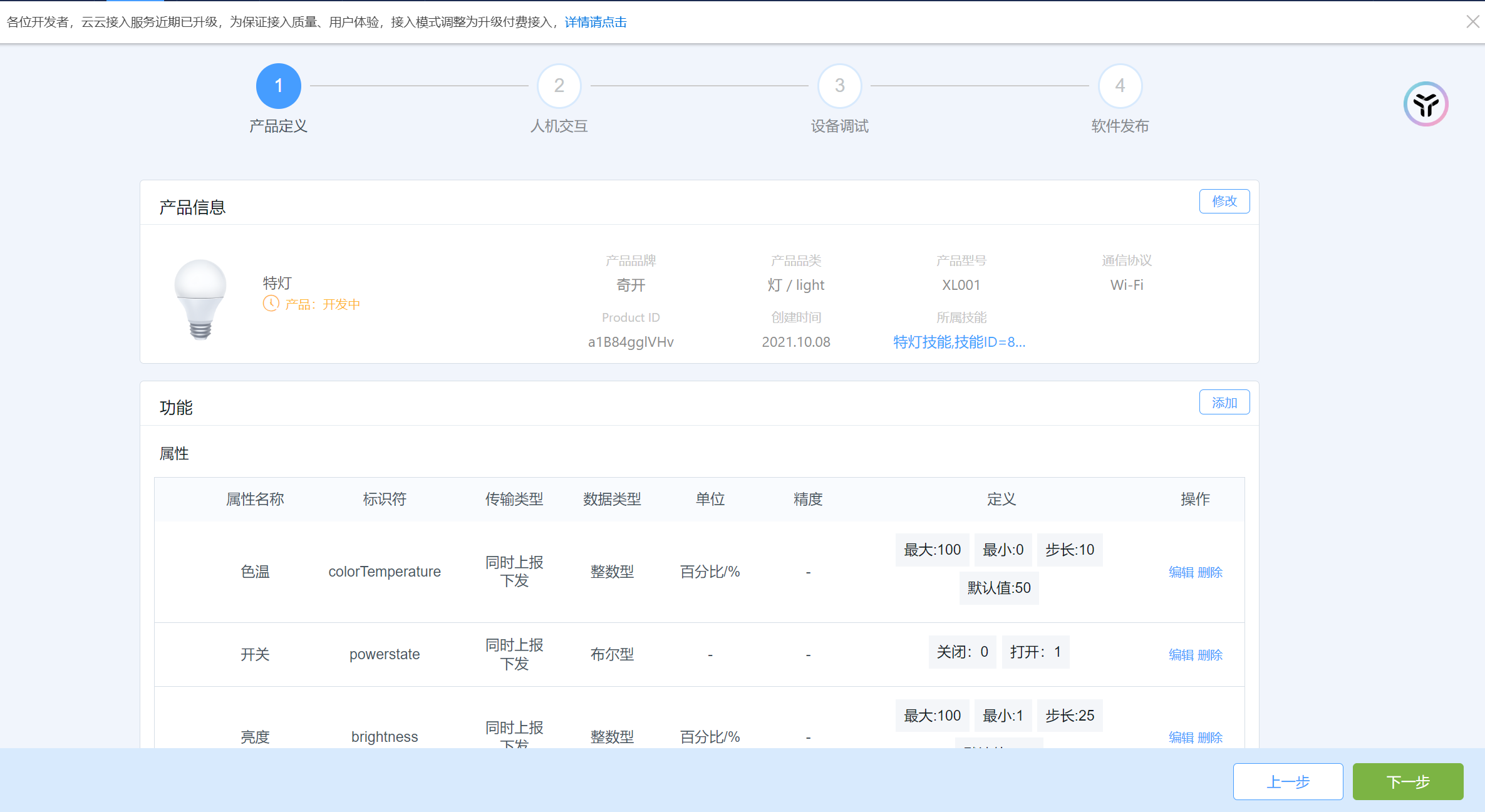Click the 最小:1 tag in 亮度 row
1485x812 pixels.
1003,716
